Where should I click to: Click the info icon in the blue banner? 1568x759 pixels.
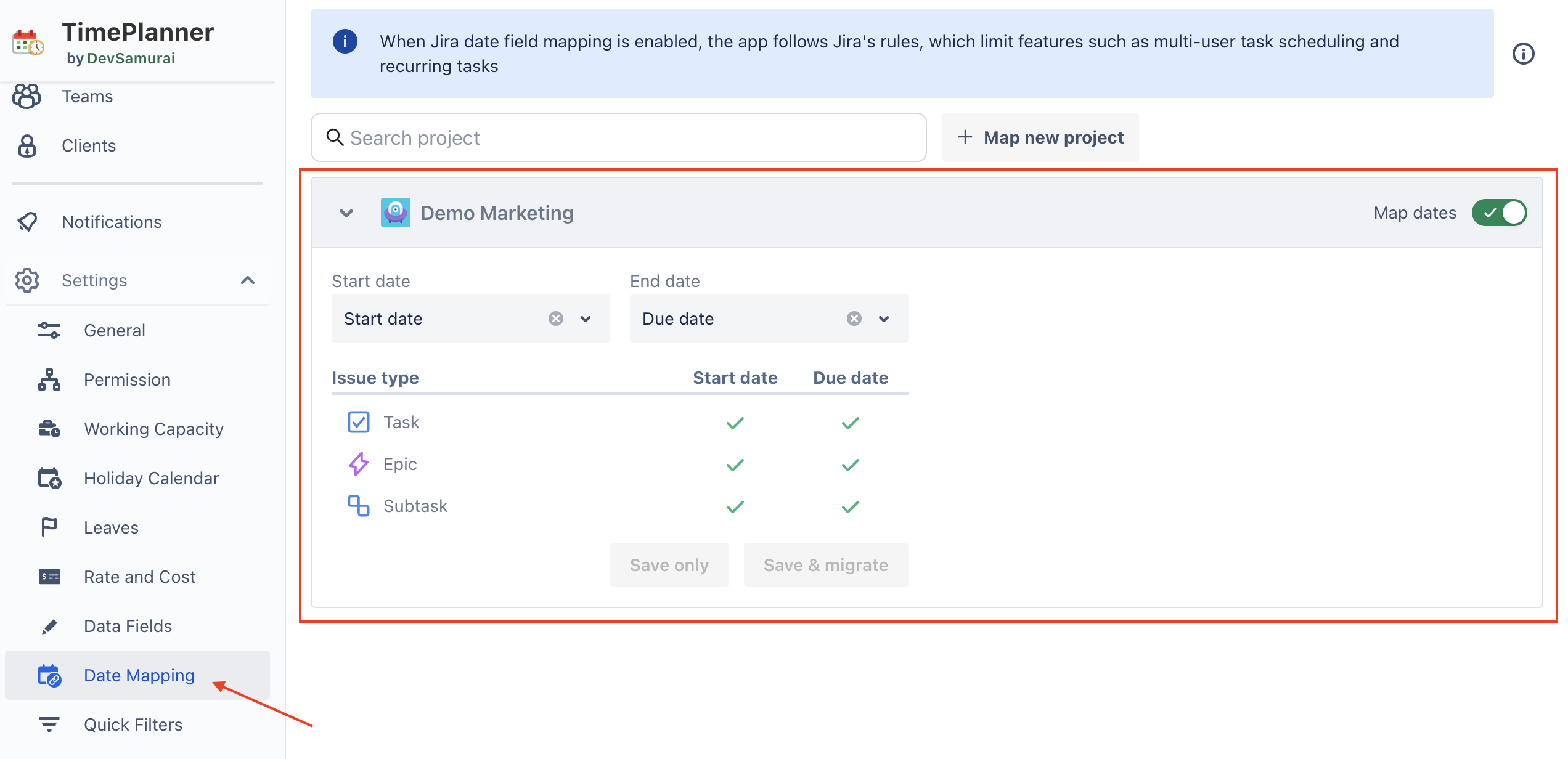pos(345,41)
